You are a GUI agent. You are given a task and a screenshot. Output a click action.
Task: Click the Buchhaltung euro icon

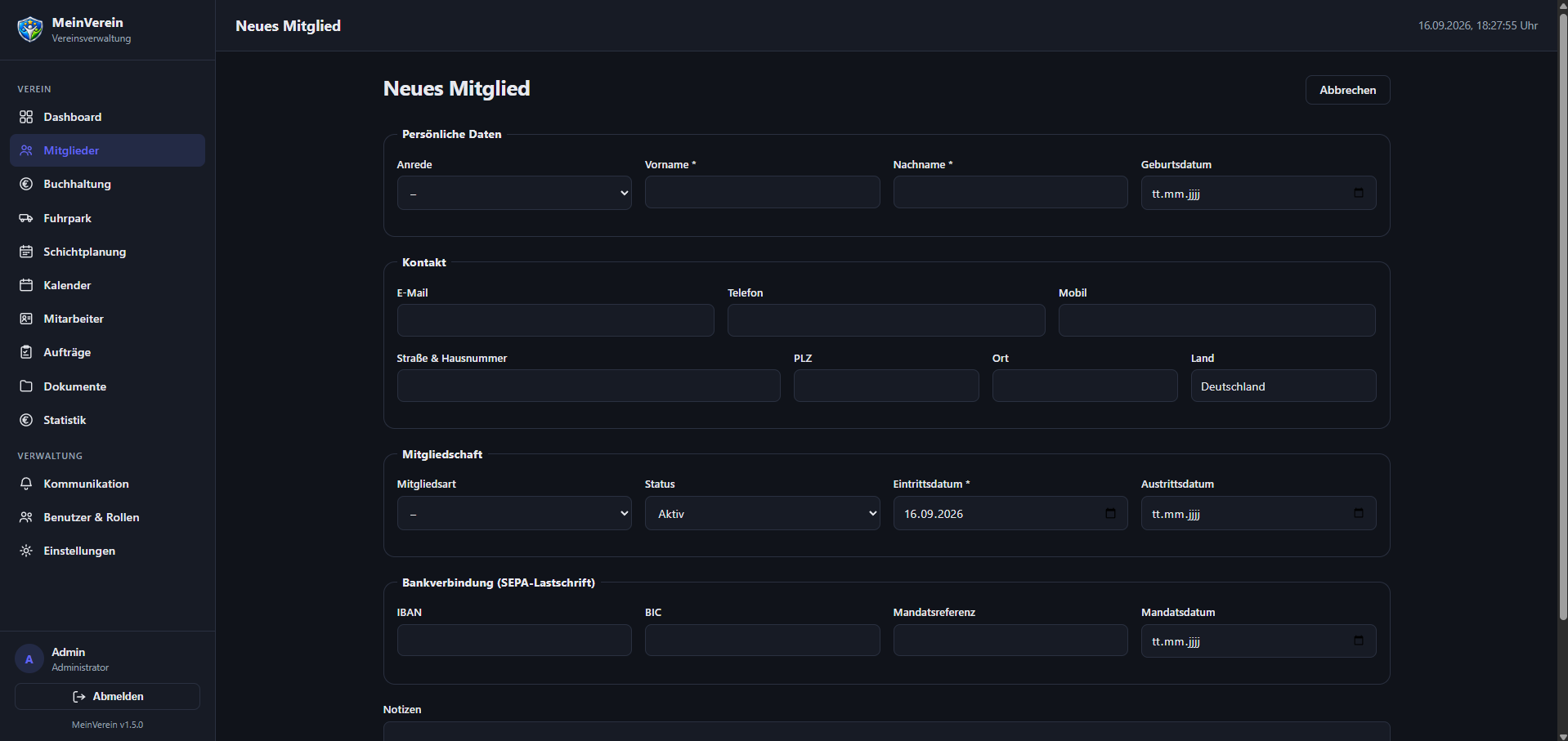tap(26, 184)
